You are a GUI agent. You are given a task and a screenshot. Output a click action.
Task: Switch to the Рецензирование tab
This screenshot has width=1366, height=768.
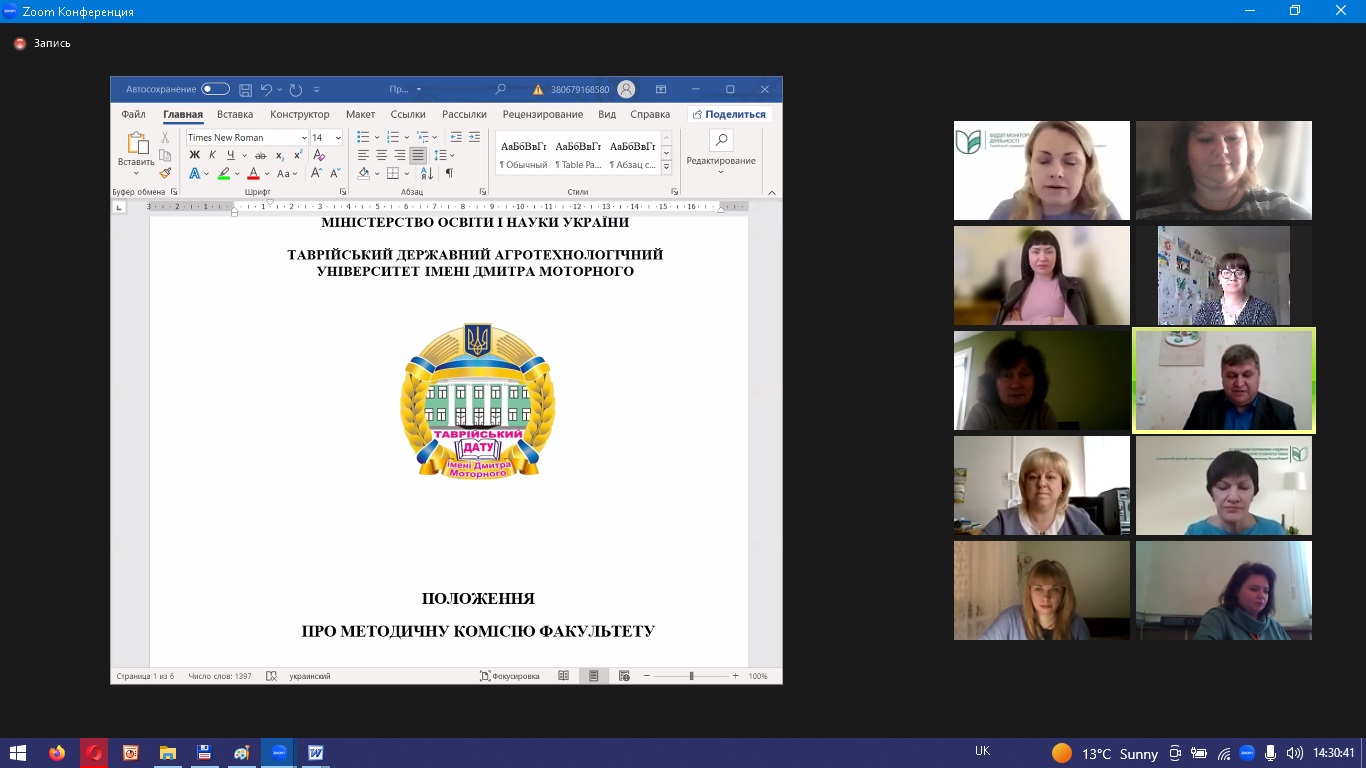pyautogui.click(x=542, y=115)
